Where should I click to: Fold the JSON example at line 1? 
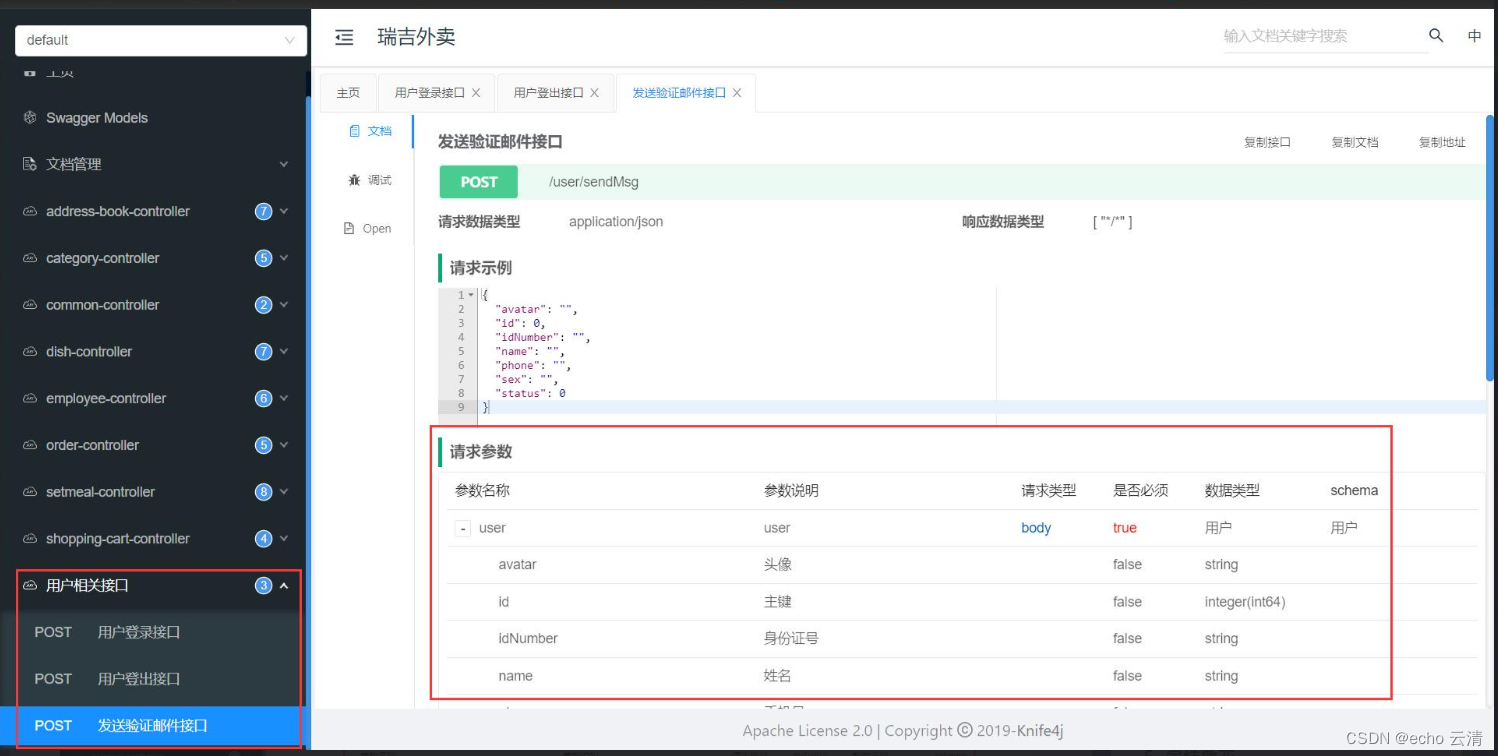pyautogui.click(x=472, y=295)
